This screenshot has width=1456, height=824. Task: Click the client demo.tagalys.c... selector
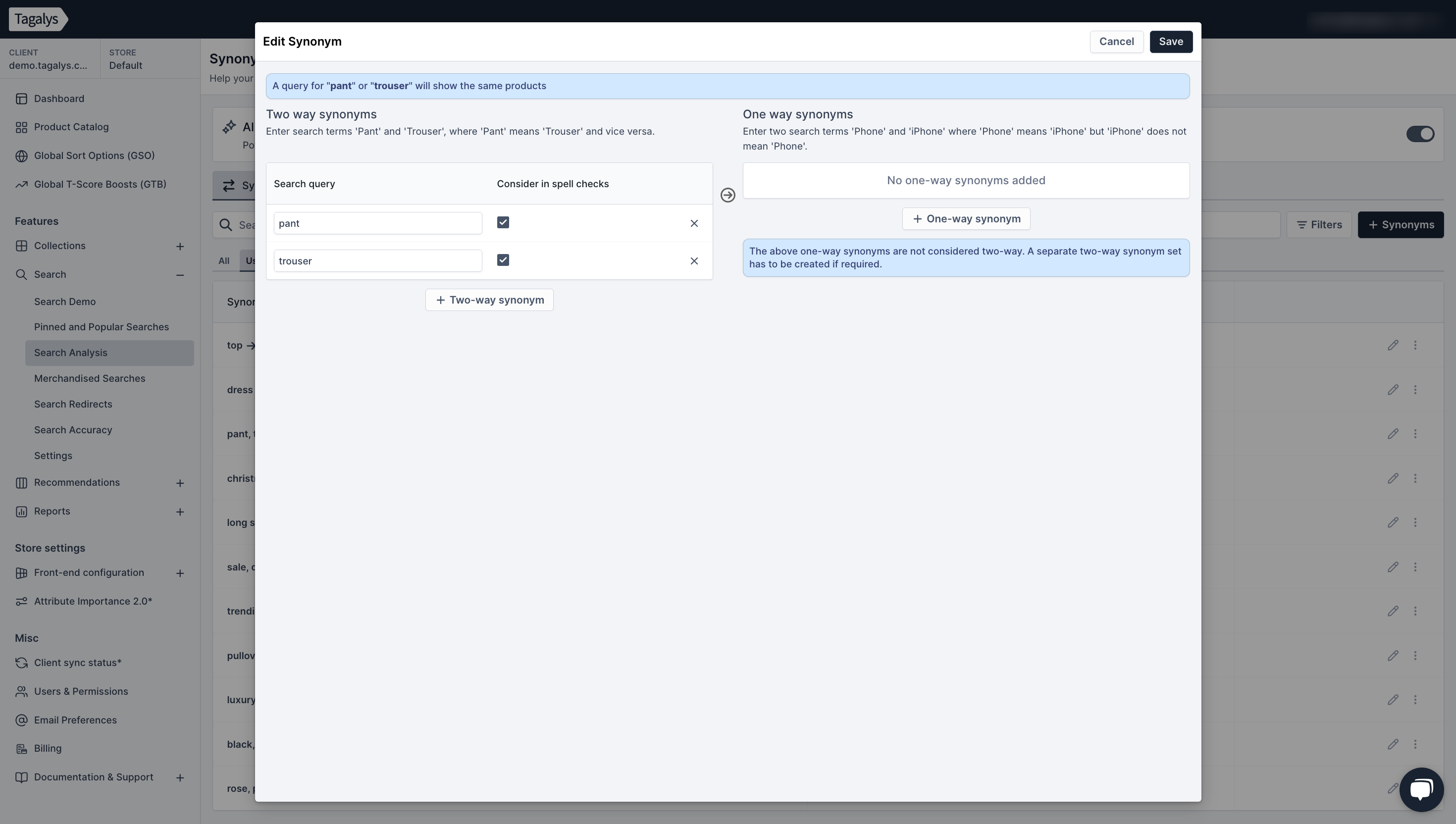tap(50, 59)
